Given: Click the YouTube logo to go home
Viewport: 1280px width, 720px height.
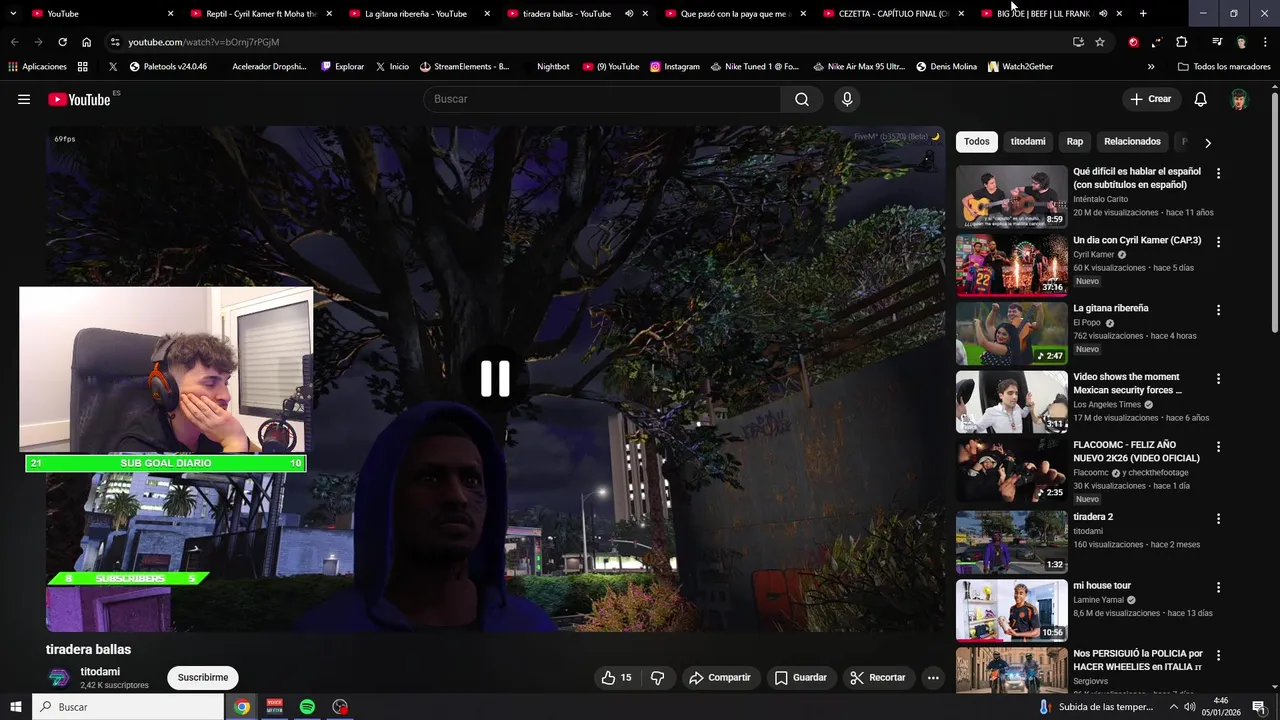Looking at the screenshot, I should [79, 99].
